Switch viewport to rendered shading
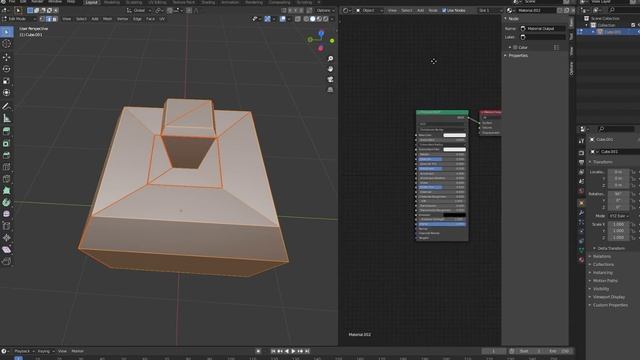Screen dimensions: 640x360 [326, 19]
